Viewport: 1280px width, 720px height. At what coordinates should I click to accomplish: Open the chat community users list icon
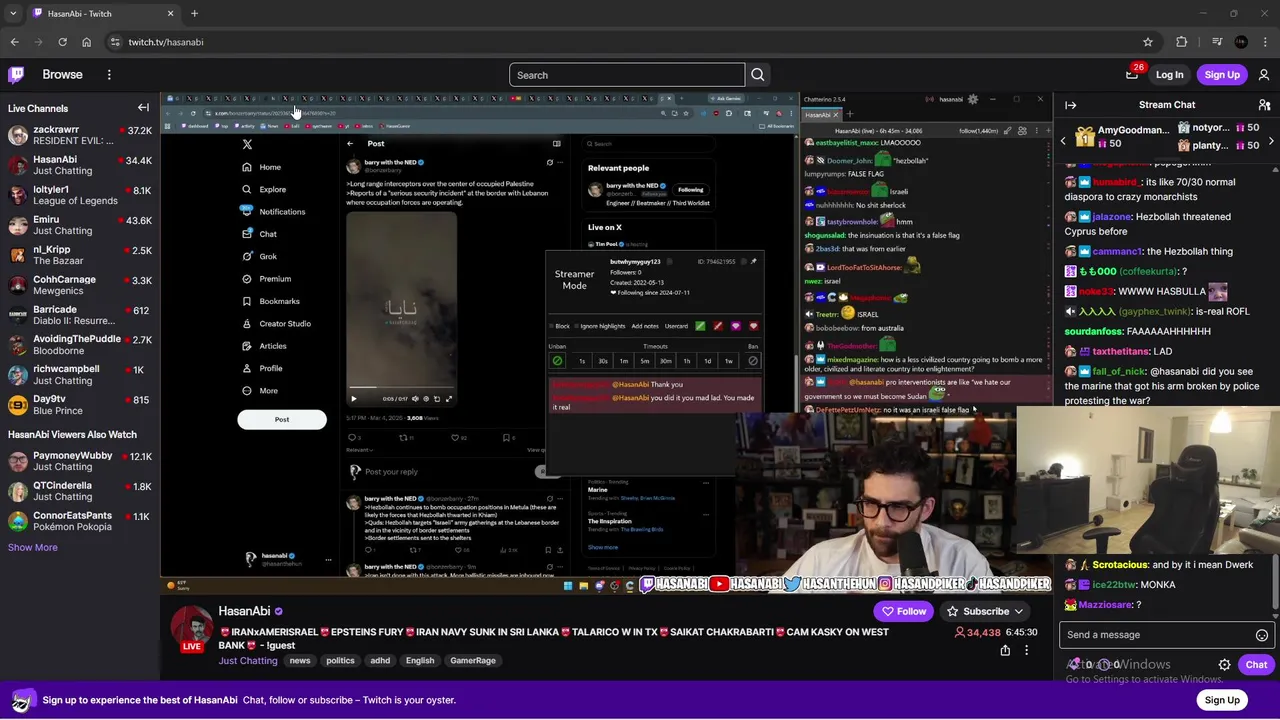[x=1264, y=105]
